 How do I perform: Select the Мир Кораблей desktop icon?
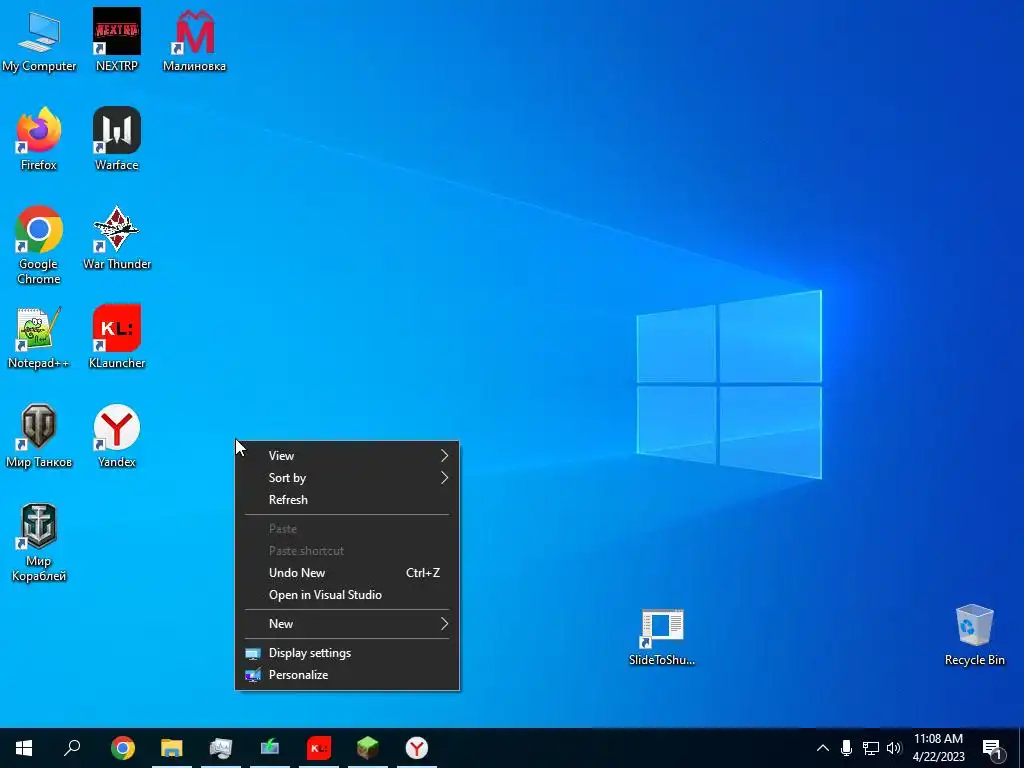pyautogui.click(x=39, y=542)
